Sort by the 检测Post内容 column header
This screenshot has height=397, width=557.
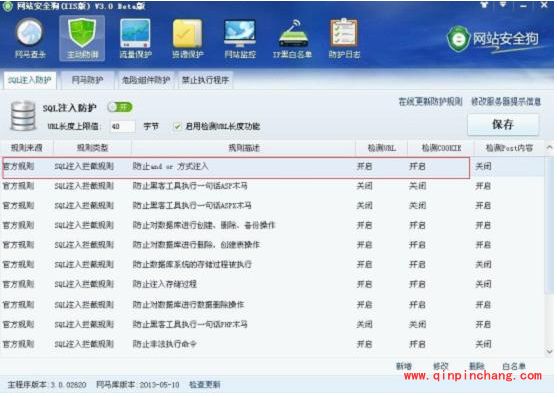pyautogui.click(x=509, y=148)
